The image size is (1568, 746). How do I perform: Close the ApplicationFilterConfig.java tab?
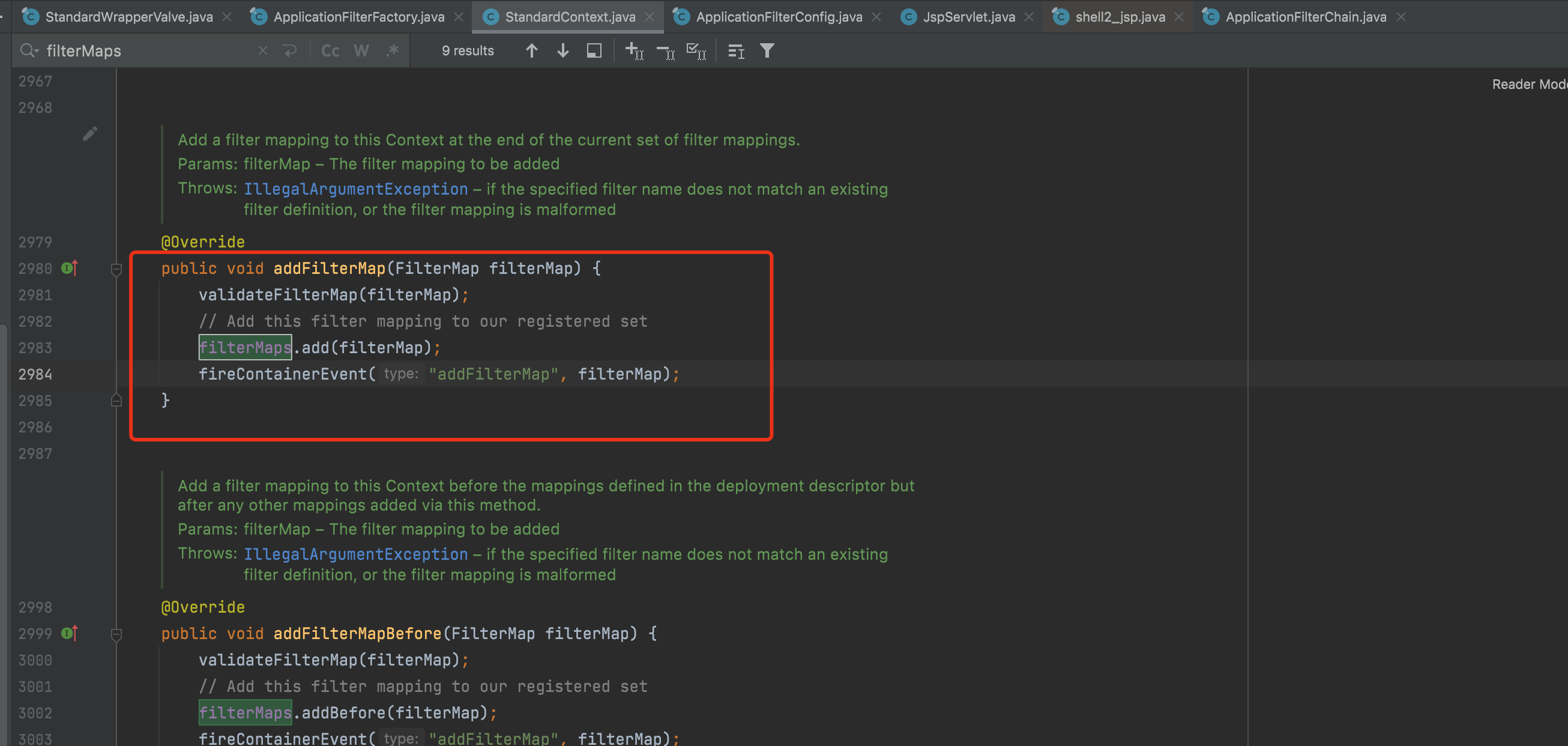[876, 17]
